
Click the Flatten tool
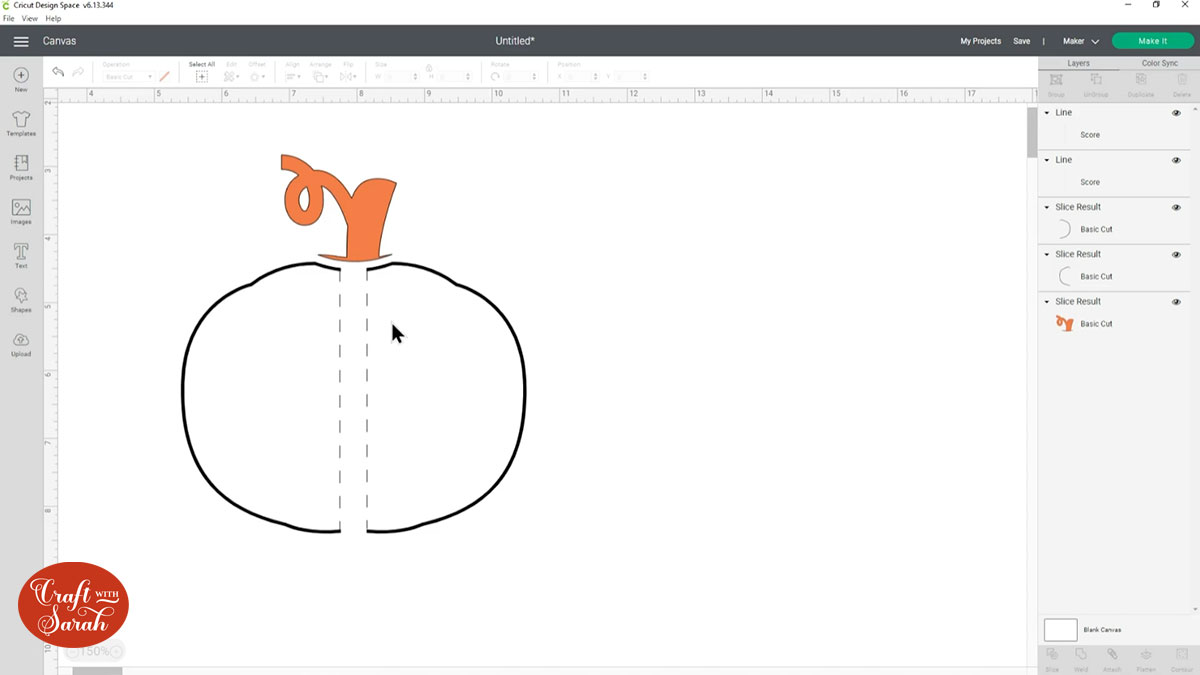(1146, 658)
